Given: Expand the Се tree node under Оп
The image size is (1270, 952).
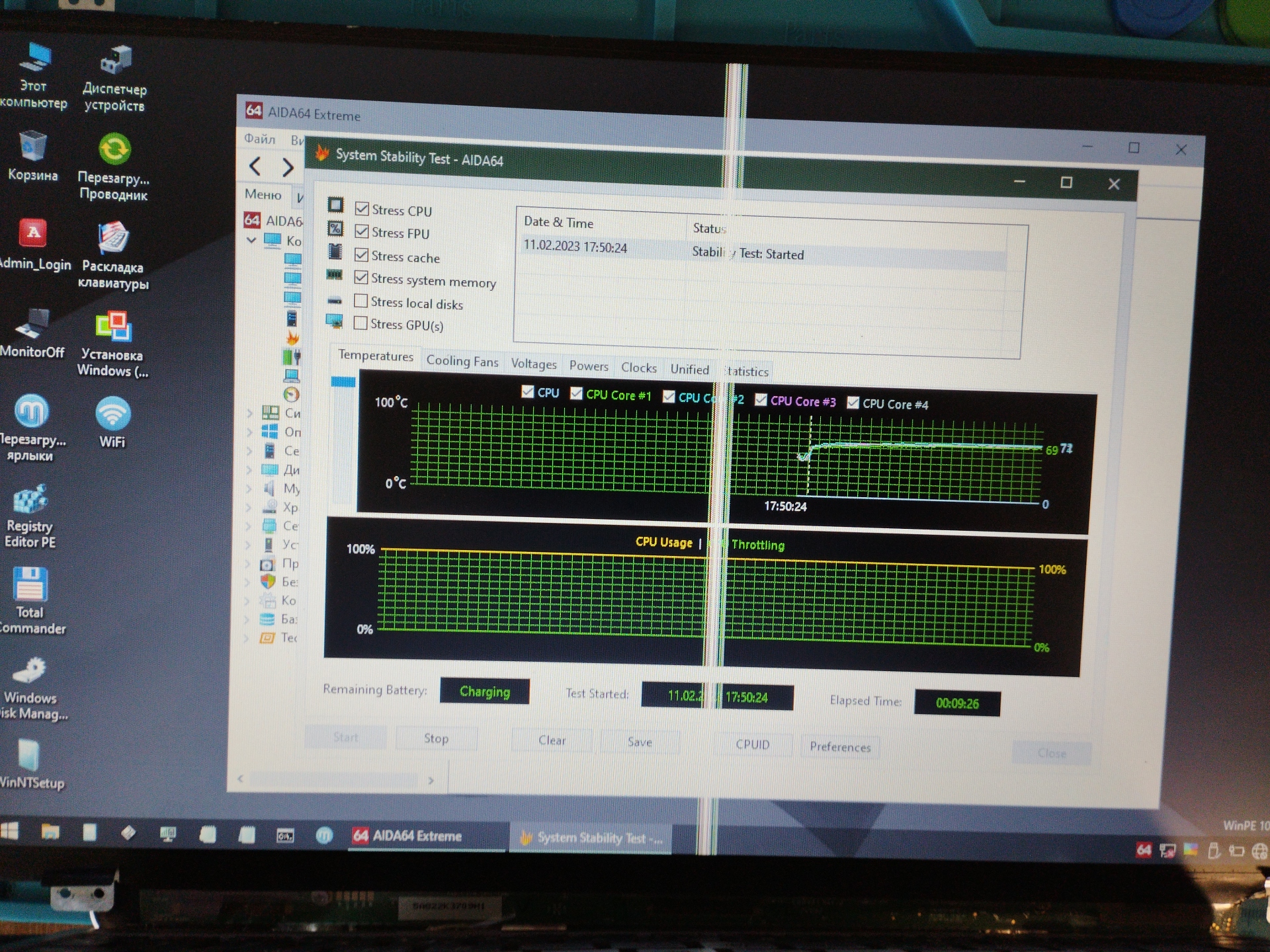Looking at the screenshot, I should tap(250, 451).
